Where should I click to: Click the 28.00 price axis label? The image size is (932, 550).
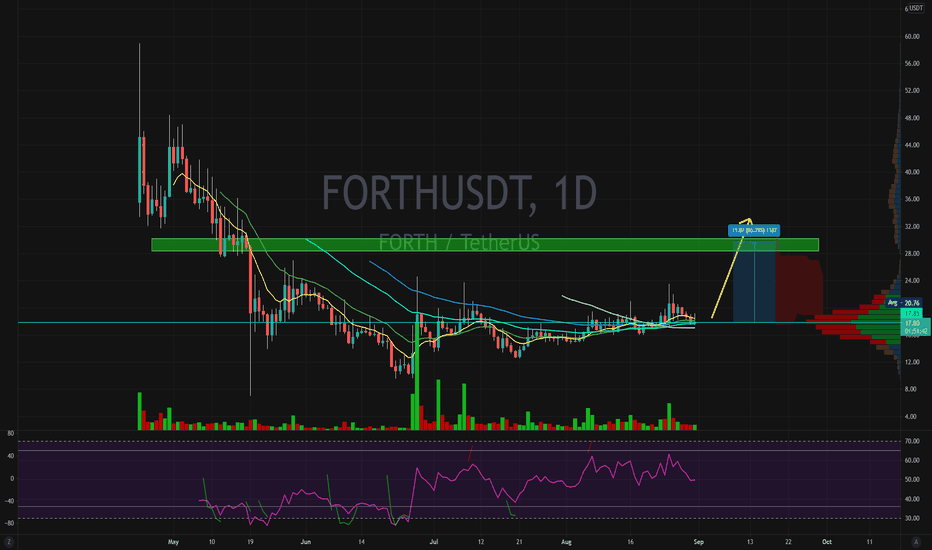click(912, 253)
